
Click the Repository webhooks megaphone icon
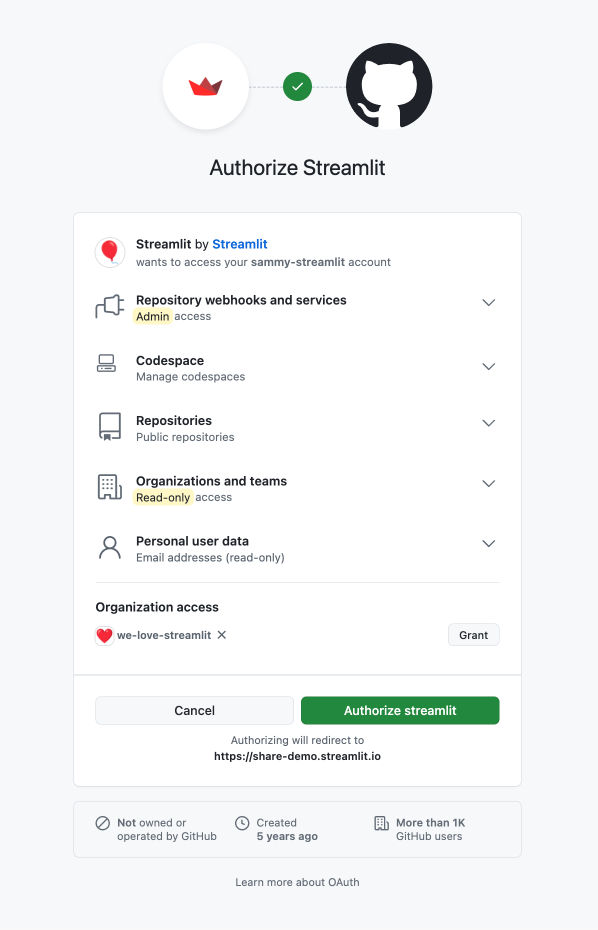(110, 307)
